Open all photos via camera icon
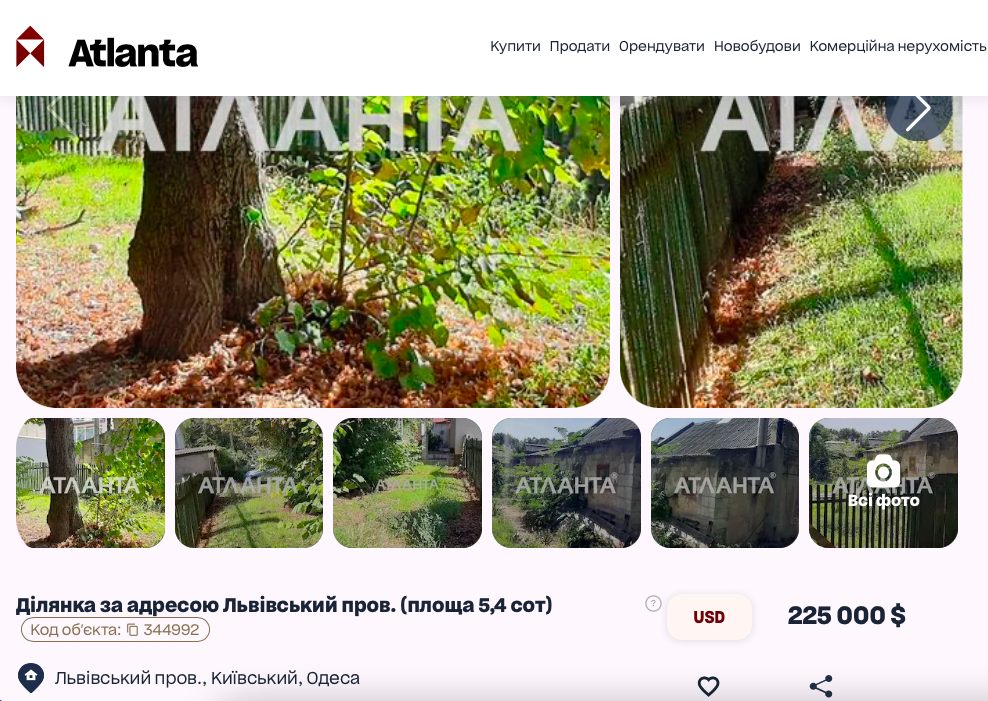988x701 pixels. click(883, 482)
